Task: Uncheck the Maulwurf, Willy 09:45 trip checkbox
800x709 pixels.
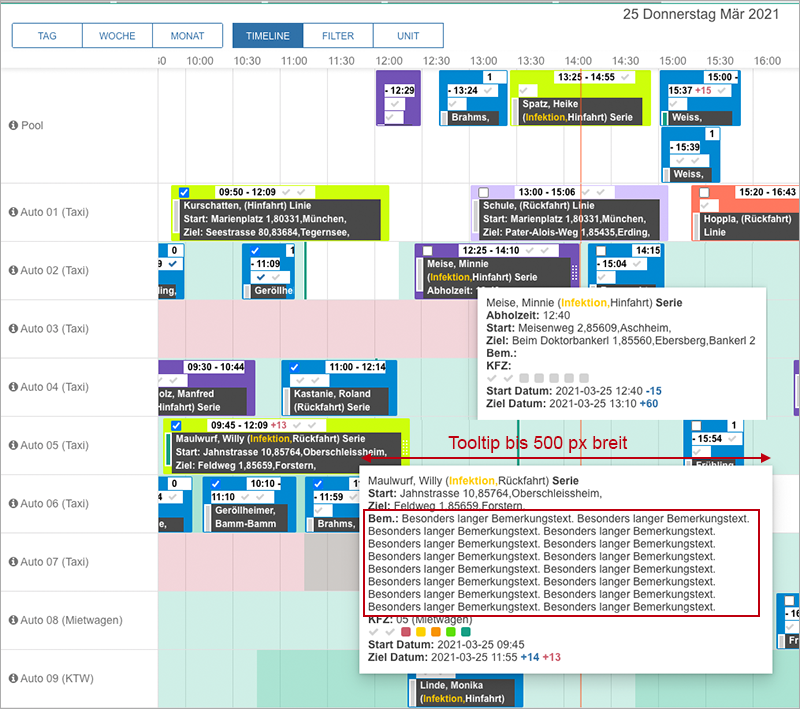Action: pos(175,425)
